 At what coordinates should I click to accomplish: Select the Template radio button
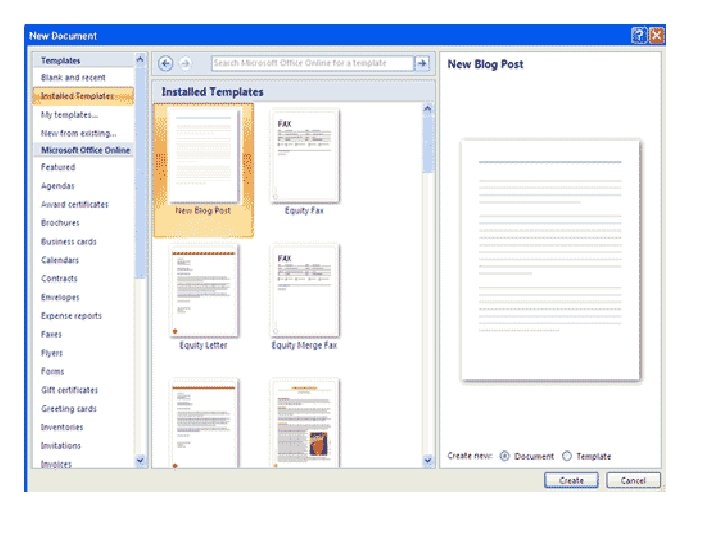(567, 456)
